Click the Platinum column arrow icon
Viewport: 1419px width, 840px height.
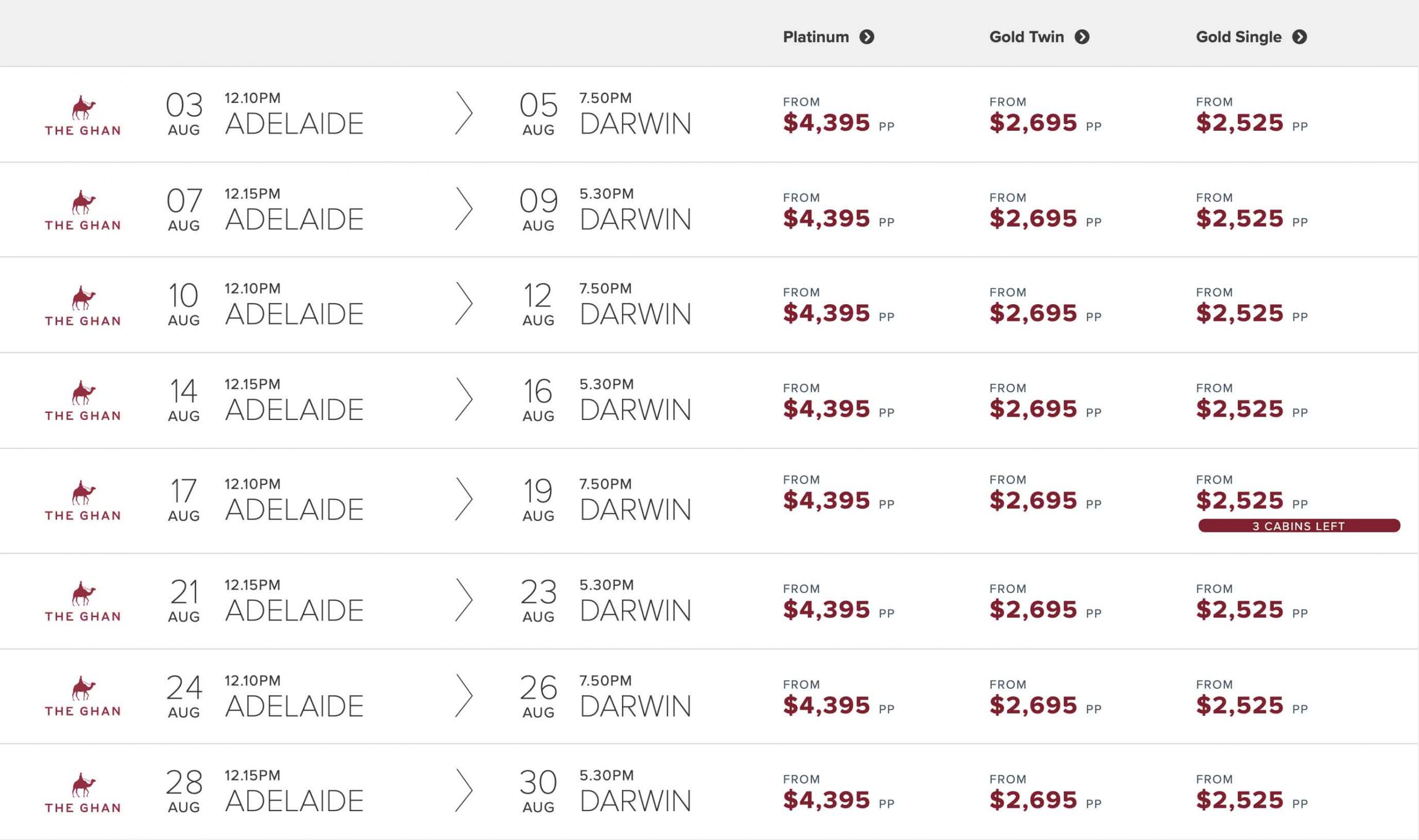tap(866, 37)
